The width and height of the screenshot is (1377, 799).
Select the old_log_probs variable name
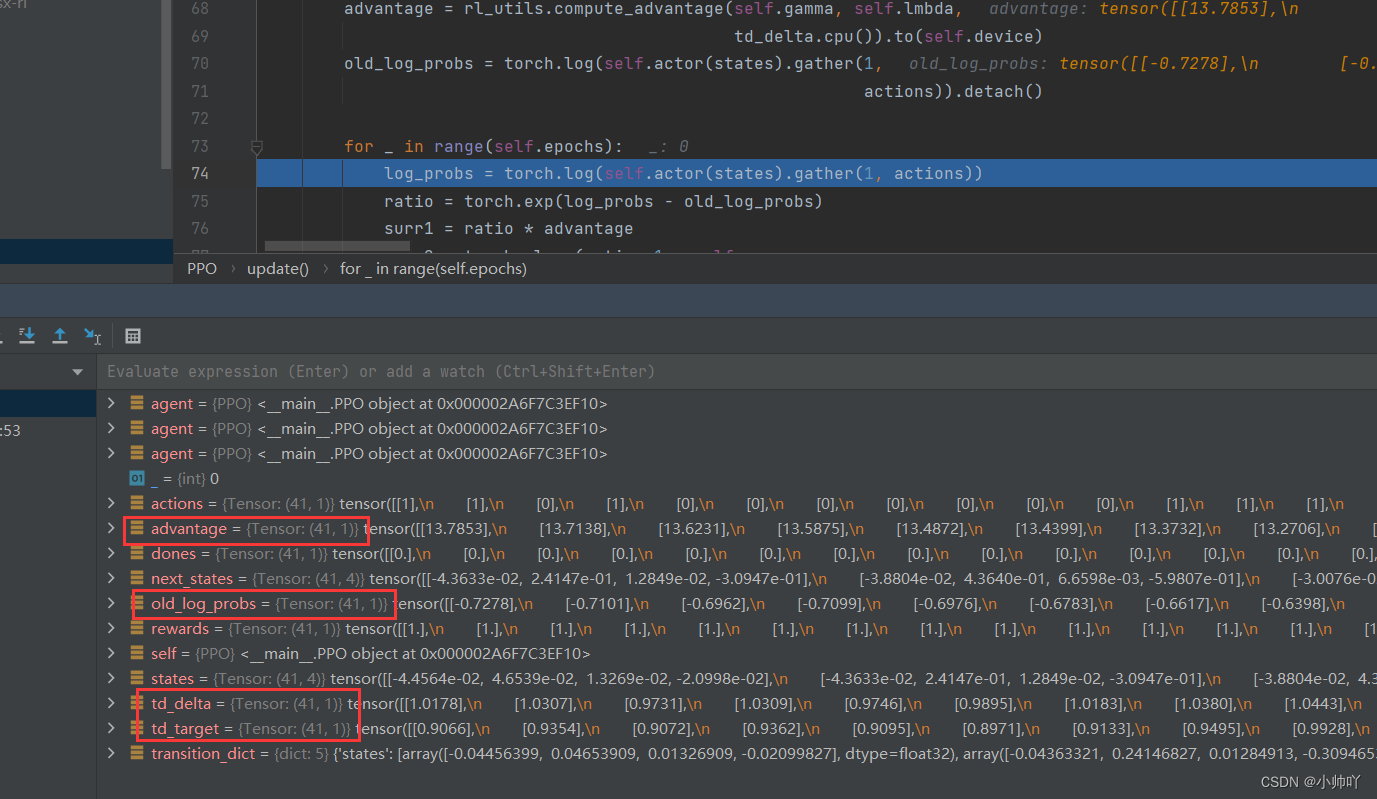204,603
